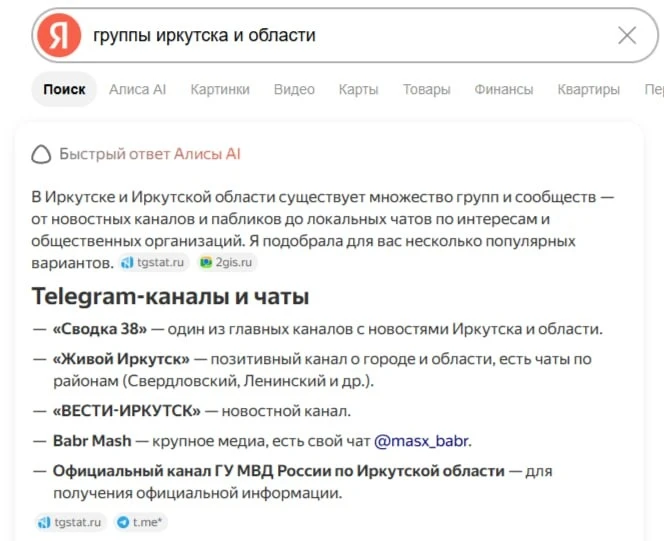Open bottom tgstat.ru source chip
This screenshot has width=664, height=541.
pyautogui.click(x=70, y=522)
